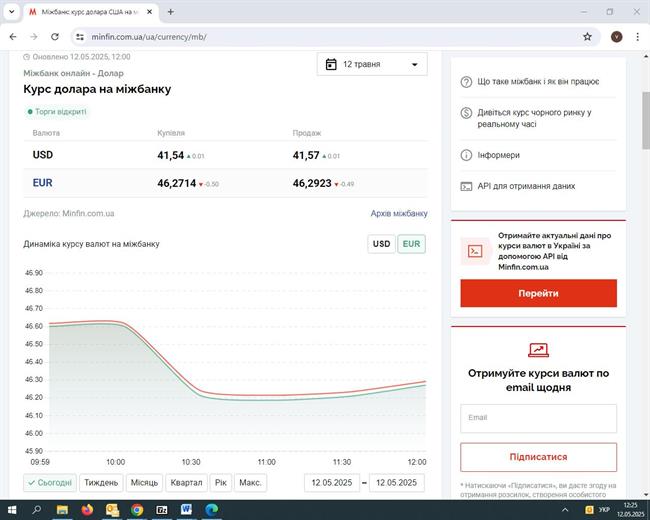Open Архів міжбанку link
650x520 pixels.
click(399, 214)
